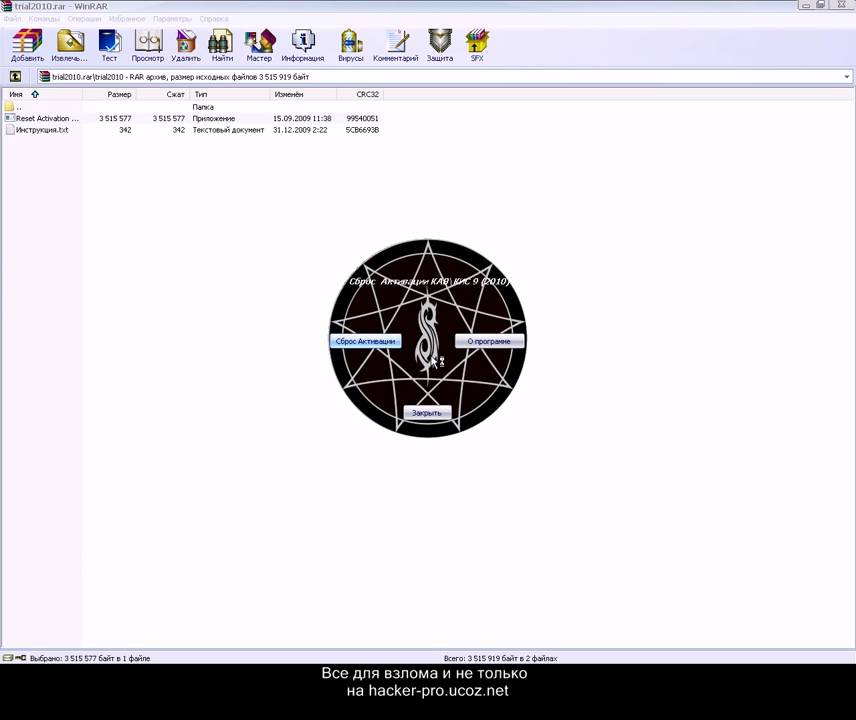Click the Защита (Protect) shield icon
Viewport: 856px width, 720px height.
pyautogui.click(x=440, y=45)
